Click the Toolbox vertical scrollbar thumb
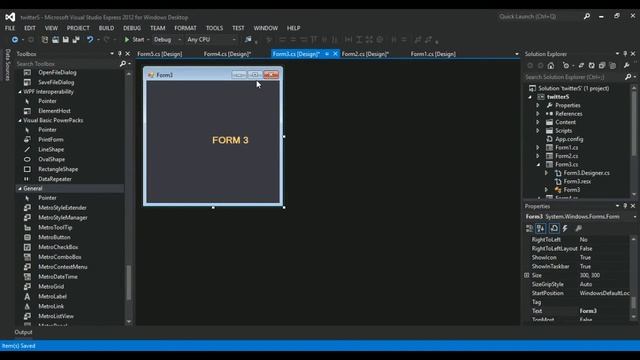The height and width of the screenshot is (360, 640). coord(129,283)
